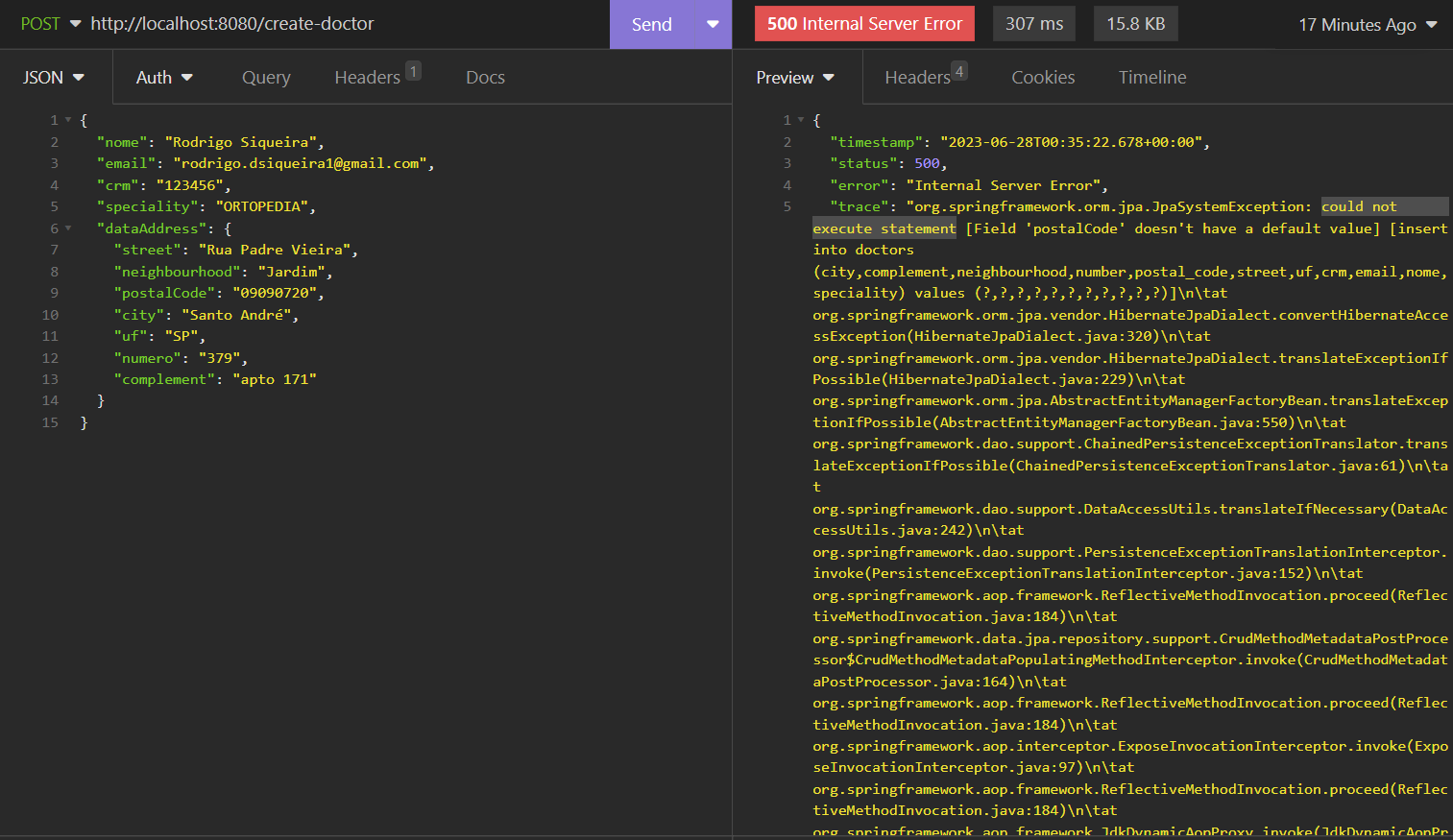The image size is (1453, 840).
Task: Click the street value "Rua Padre Vieira"
Action: click(275, 250)
